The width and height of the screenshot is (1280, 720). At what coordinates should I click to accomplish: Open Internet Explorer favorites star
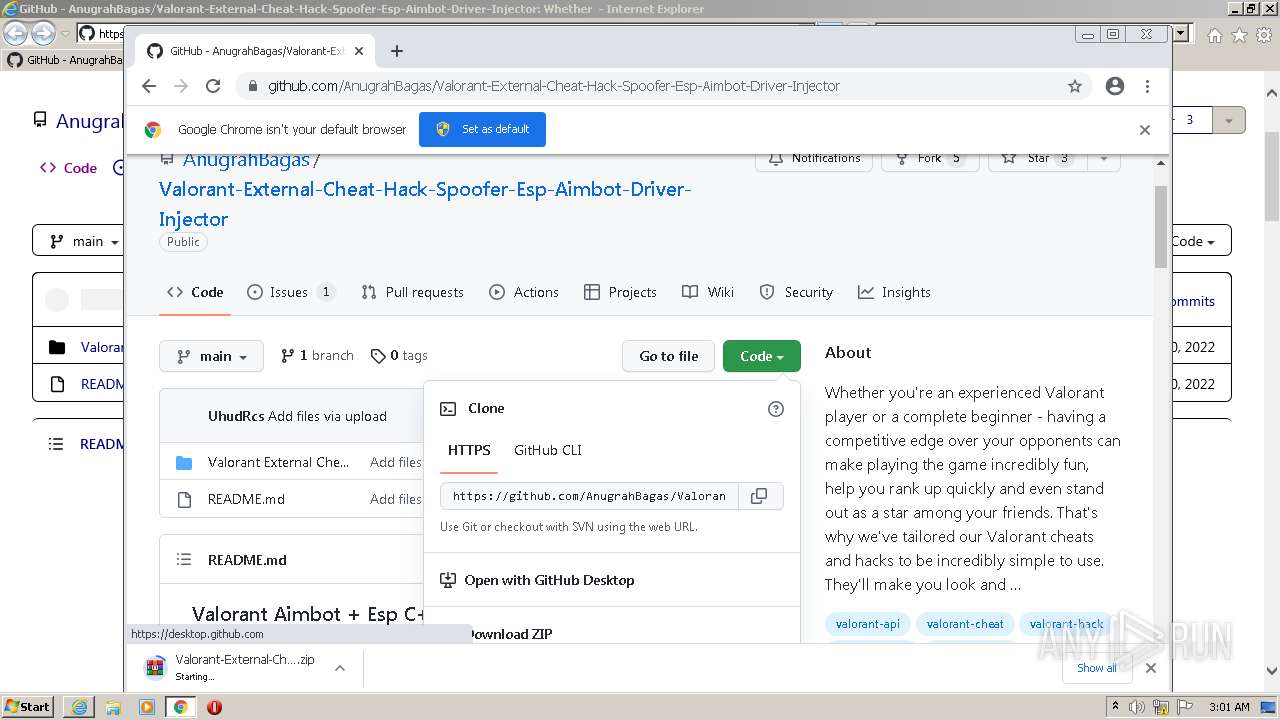click(x=1239, y=35)
